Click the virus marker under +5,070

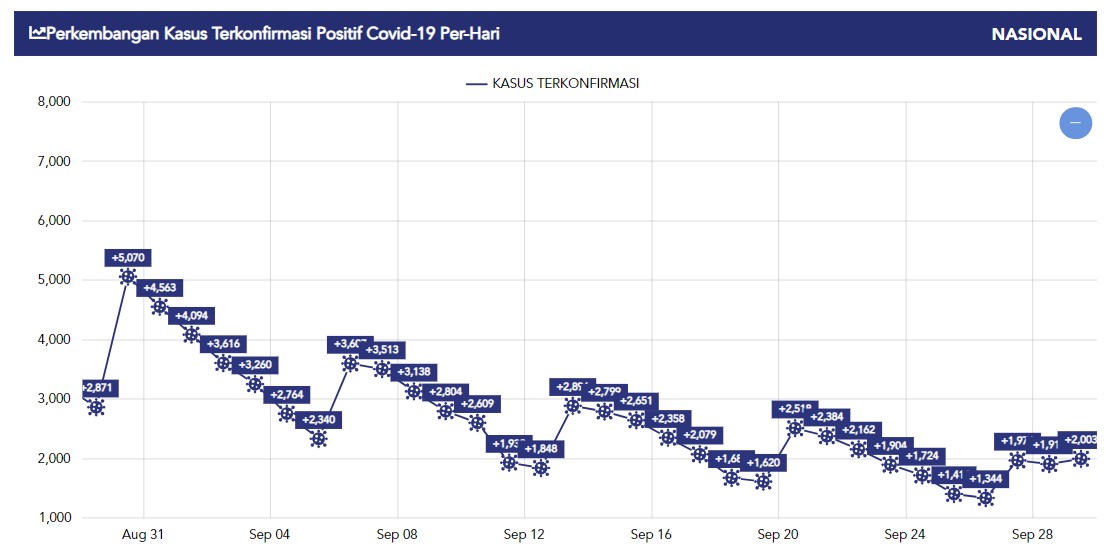pyautogui.click(x=128, y=277)
